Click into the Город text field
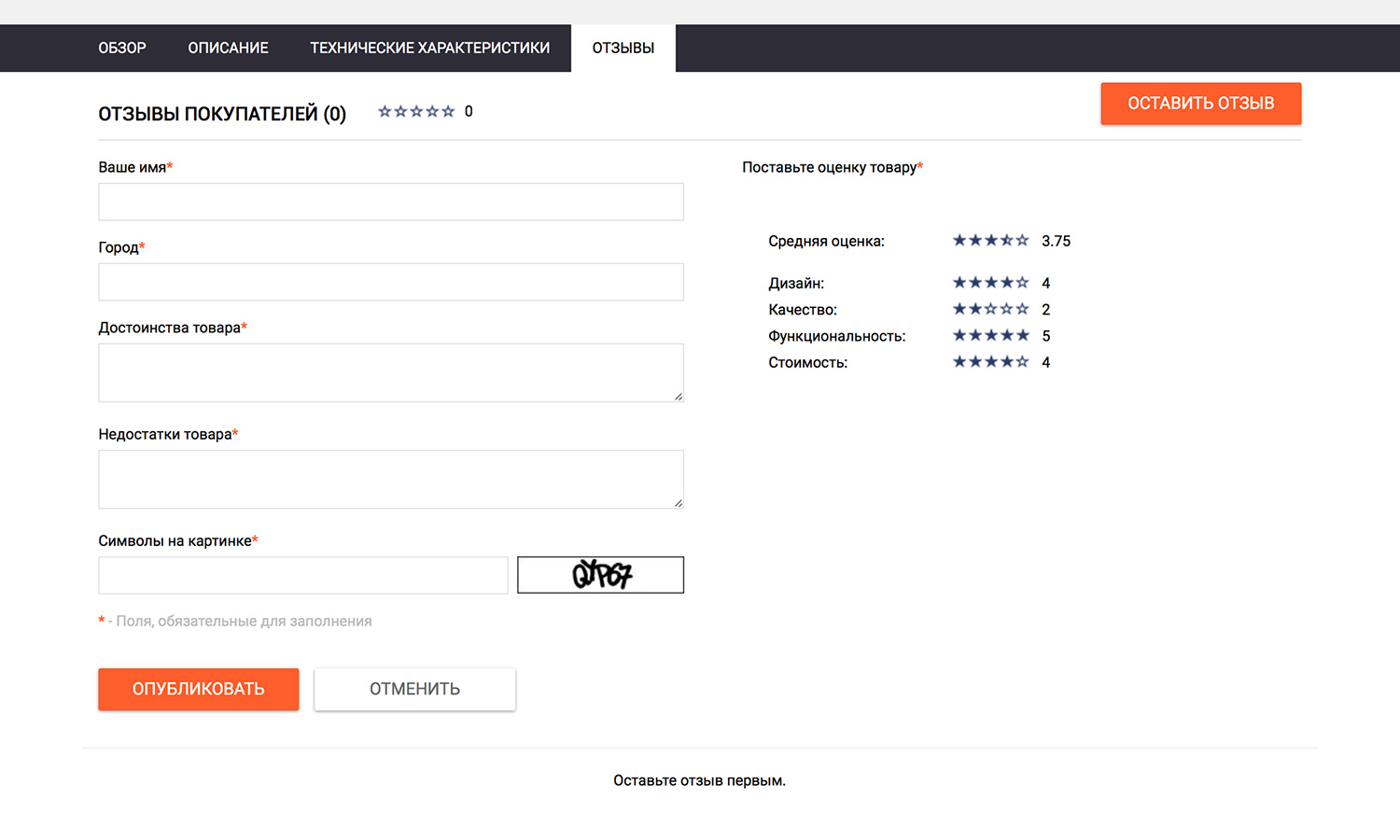 390,282
